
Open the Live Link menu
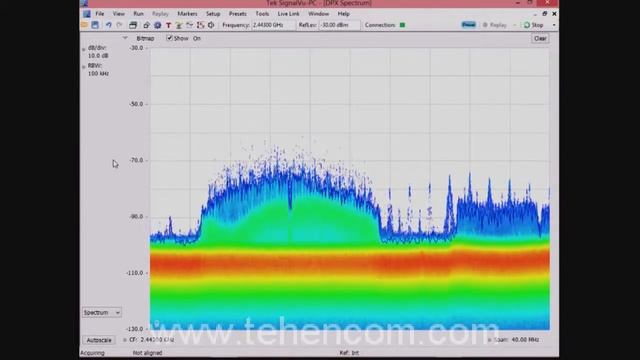288,13
